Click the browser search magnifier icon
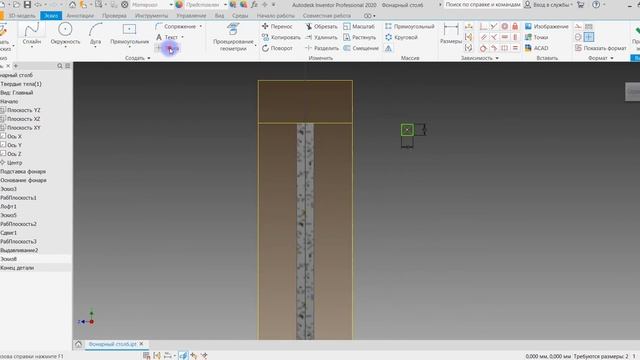Viewport: 640px width, 360px height. pyautogui.click(x=60, y=66)
